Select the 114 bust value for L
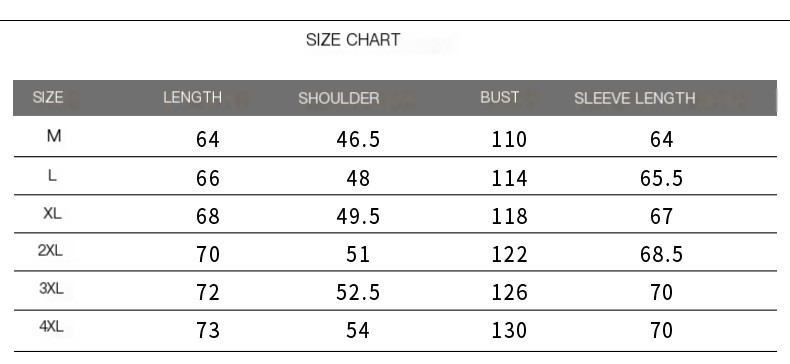790x364 pixels. [509, 178]
